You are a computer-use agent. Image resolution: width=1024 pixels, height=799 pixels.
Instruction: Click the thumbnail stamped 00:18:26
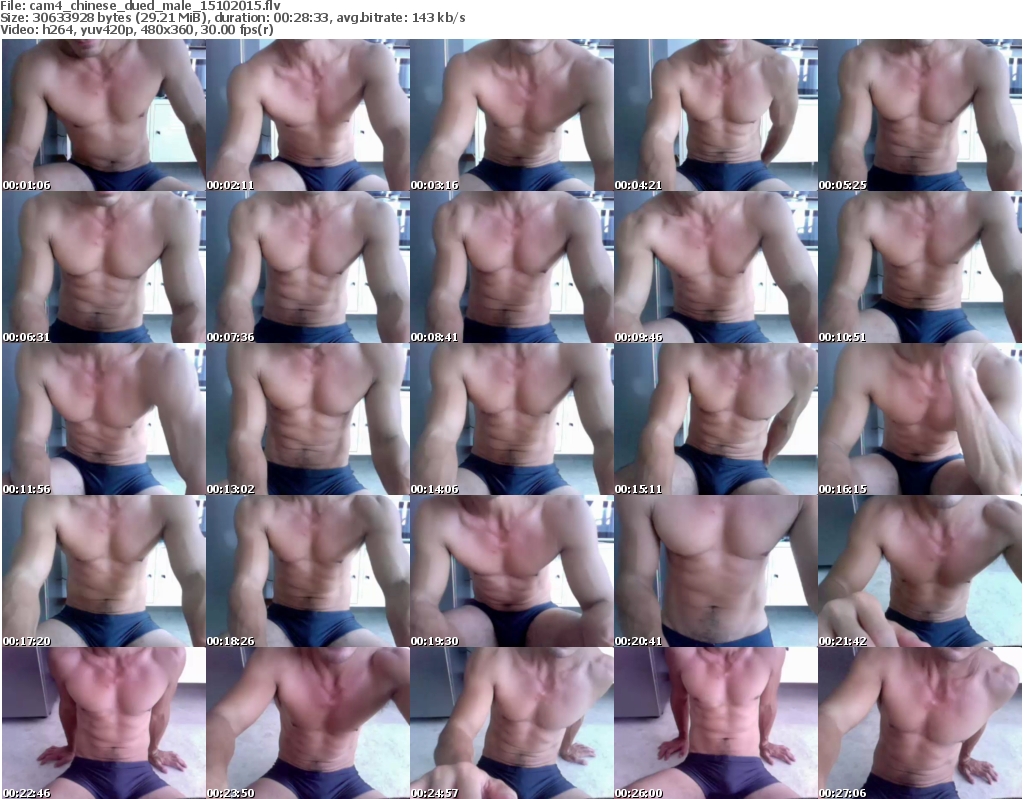tap(308, 571)
